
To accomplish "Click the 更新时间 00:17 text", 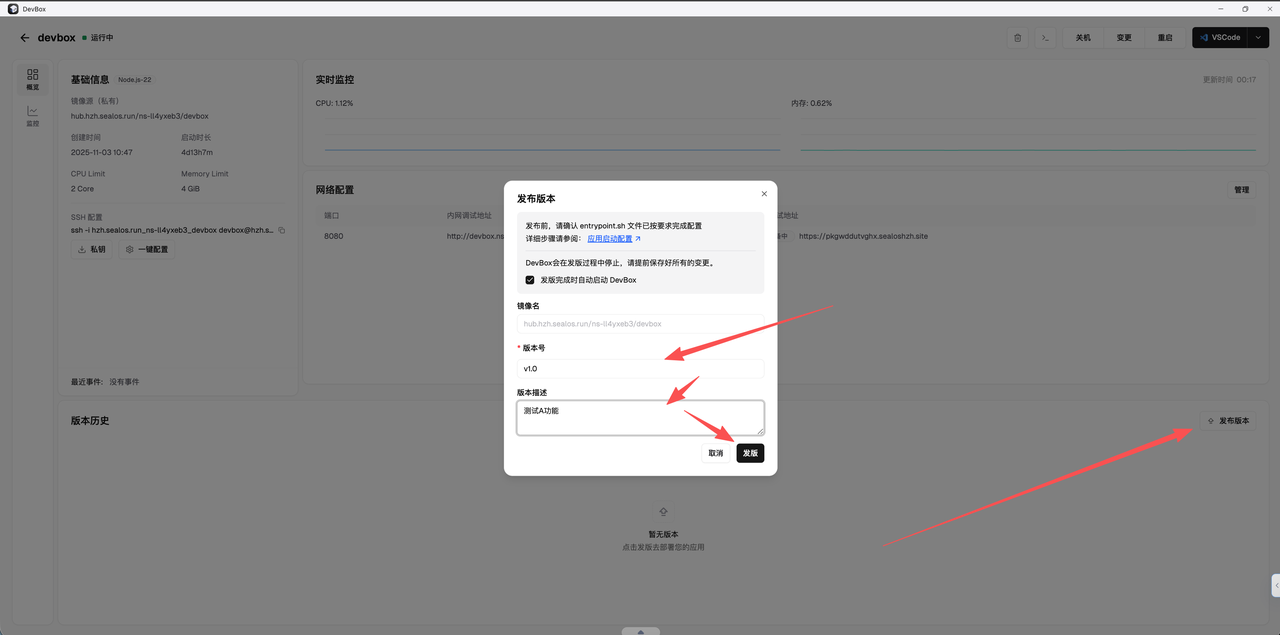I will (1229, 80).
